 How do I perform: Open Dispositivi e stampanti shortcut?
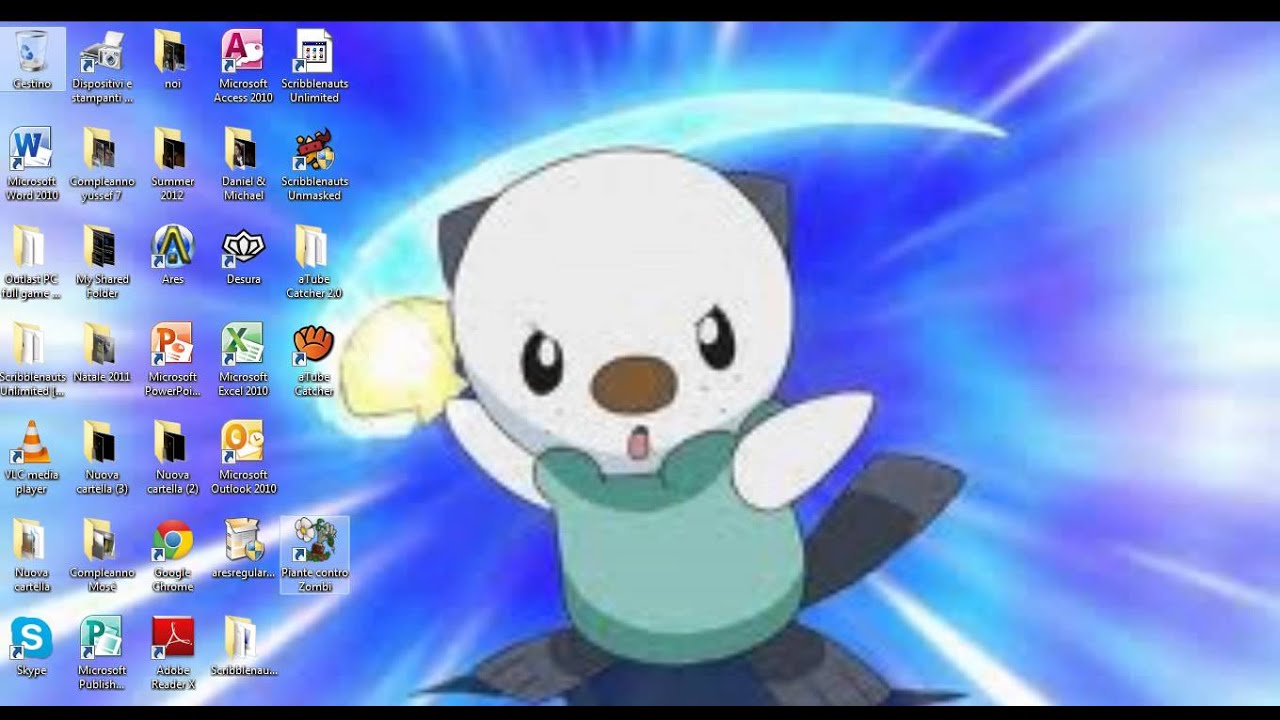pyautogui.click(x=102, y=67)
